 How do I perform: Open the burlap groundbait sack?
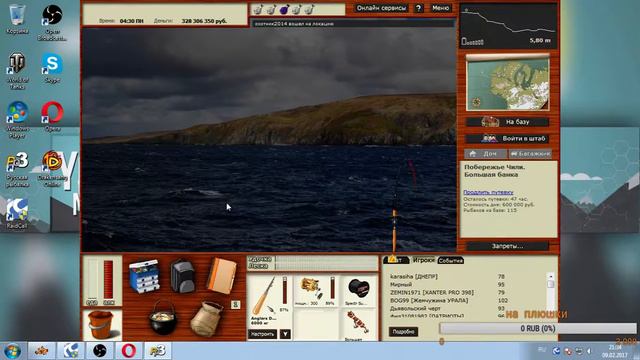(x=207, y=319)
